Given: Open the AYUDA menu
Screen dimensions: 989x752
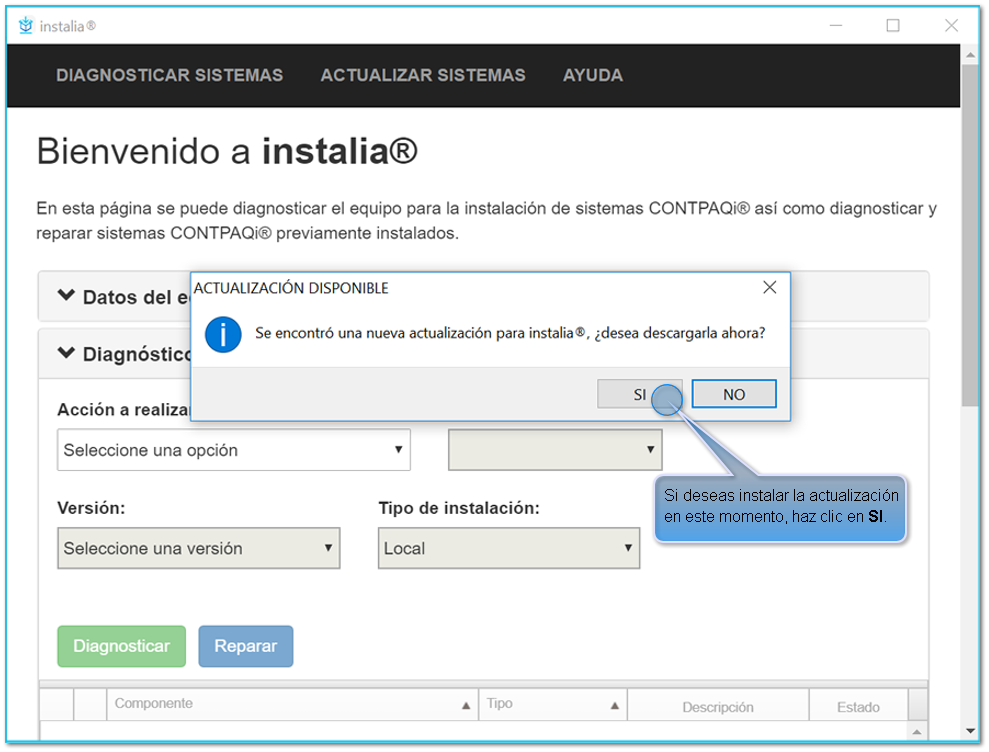Looking at the screenshot, I should [592, 75].
